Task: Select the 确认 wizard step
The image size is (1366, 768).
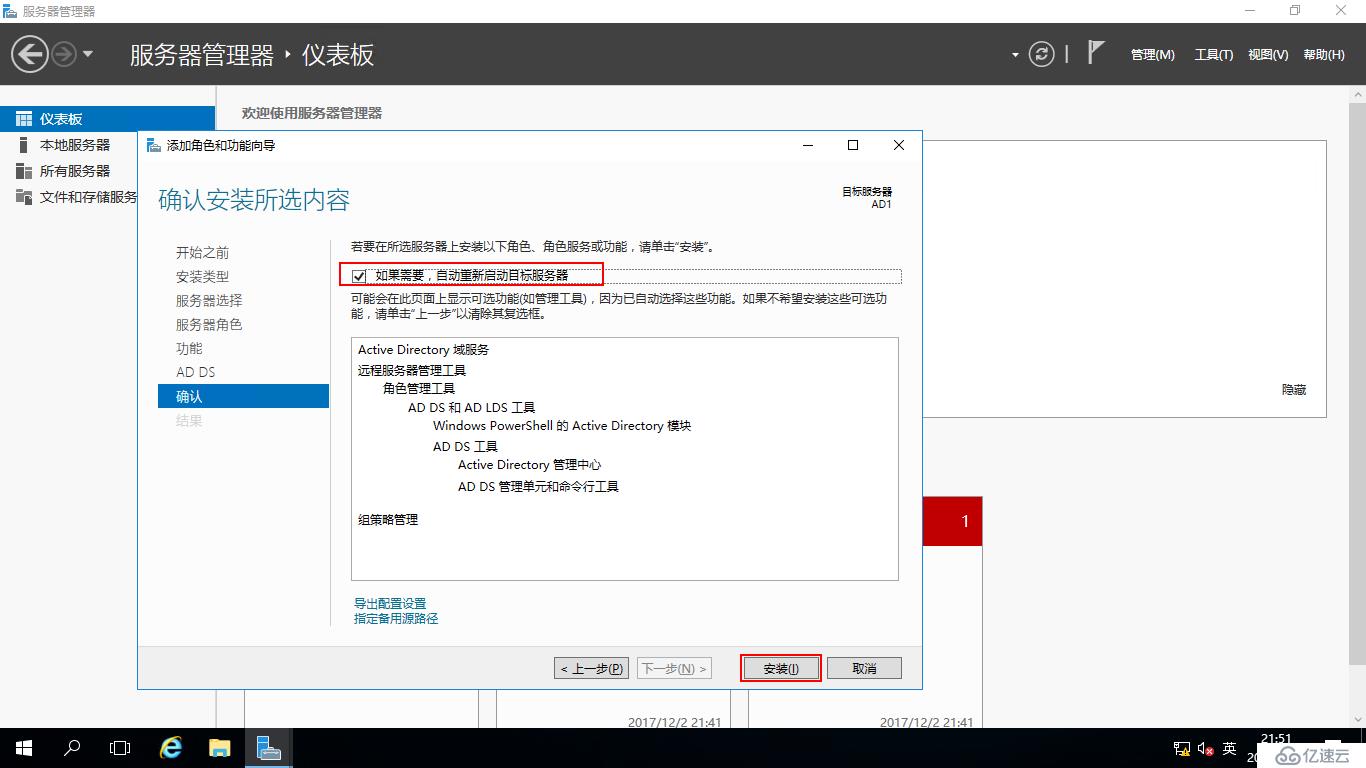Action: click(x=243, y=396)
